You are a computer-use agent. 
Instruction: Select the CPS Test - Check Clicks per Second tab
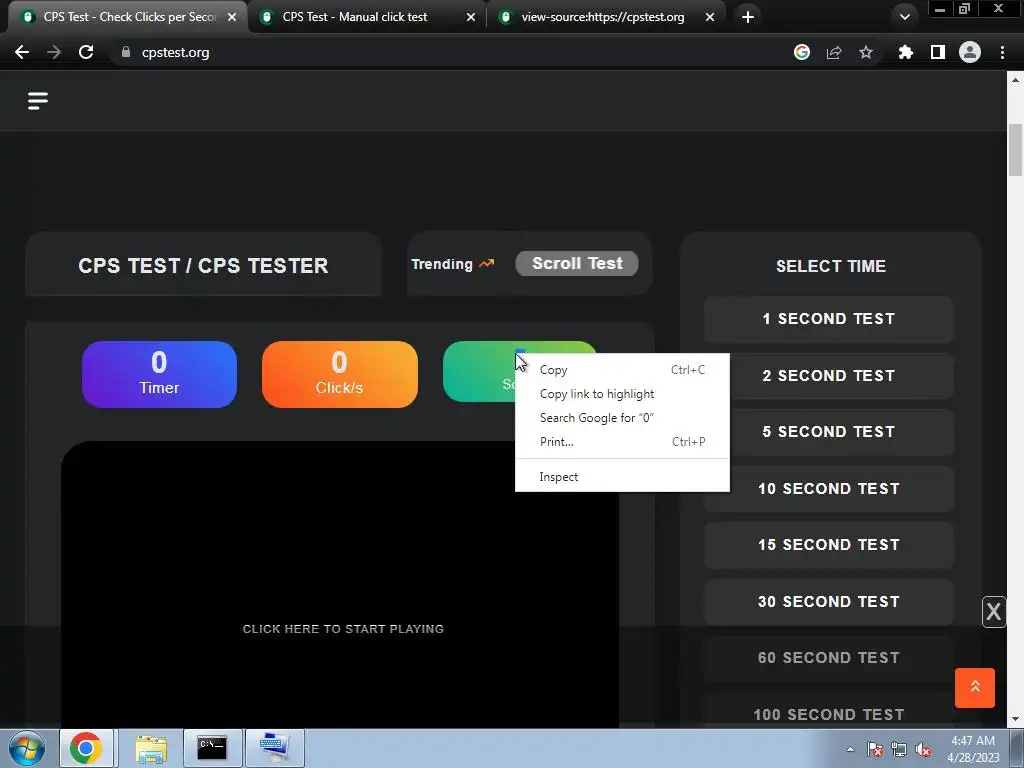coord(127,17)
